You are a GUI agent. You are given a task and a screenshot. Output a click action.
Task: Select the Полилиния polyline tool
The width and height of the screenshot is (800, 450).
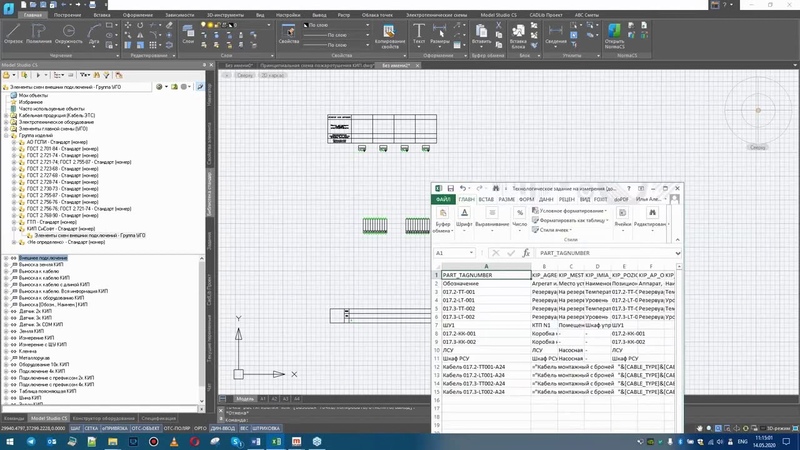tap(39, 34)
